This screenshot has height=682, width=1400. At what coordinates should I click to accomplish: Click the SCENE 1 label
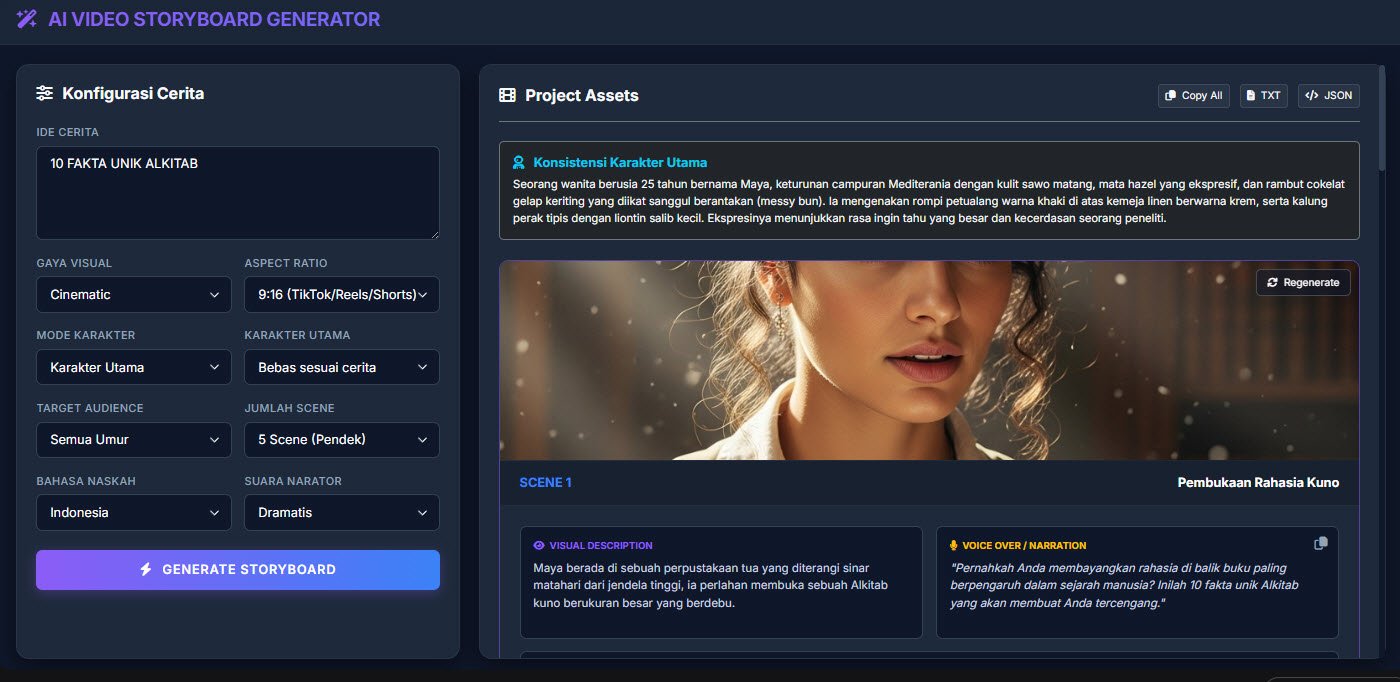click(x=545, y=483)
